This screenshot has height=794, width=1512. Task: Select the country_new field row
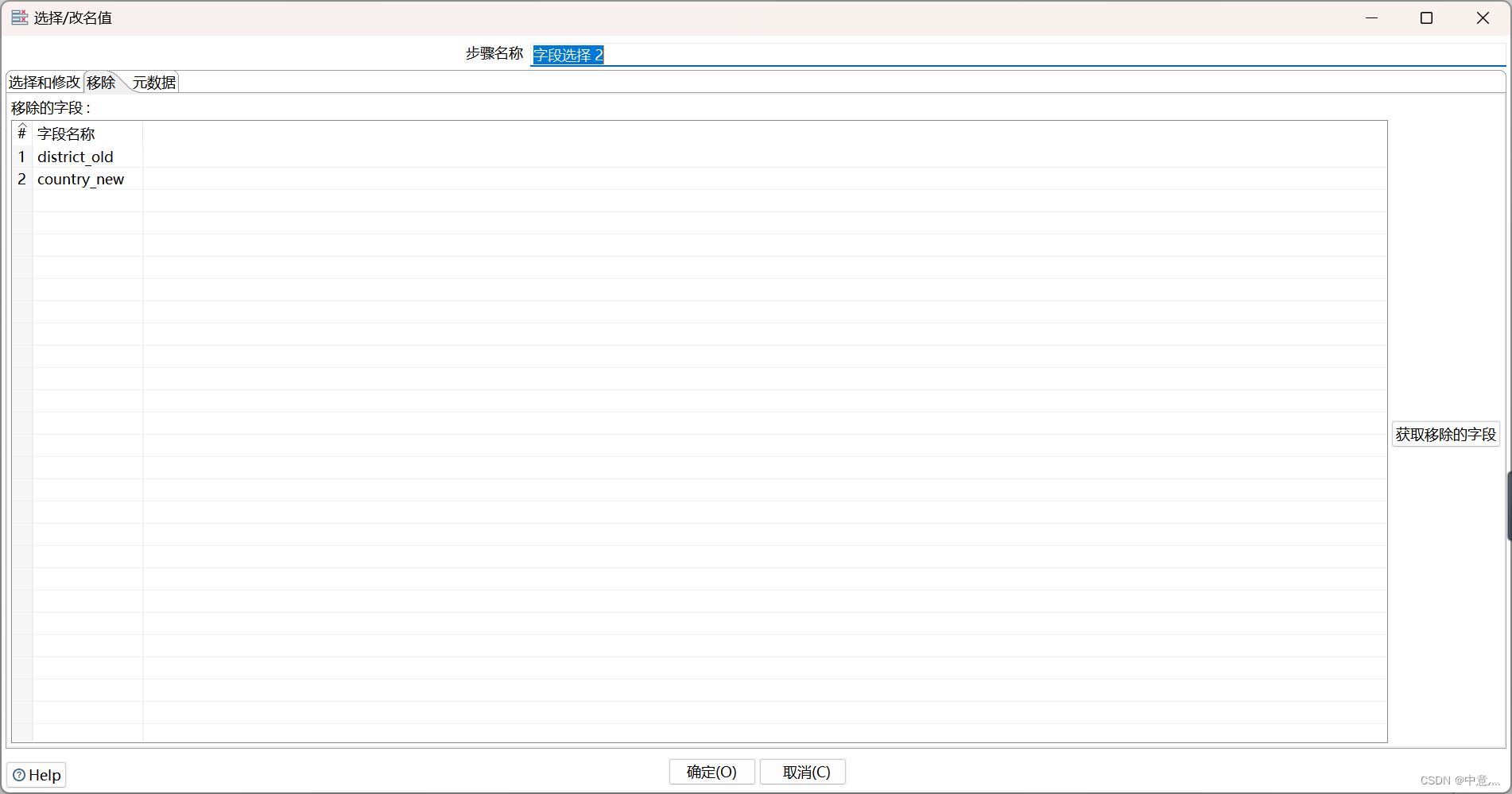click(700, 179)
